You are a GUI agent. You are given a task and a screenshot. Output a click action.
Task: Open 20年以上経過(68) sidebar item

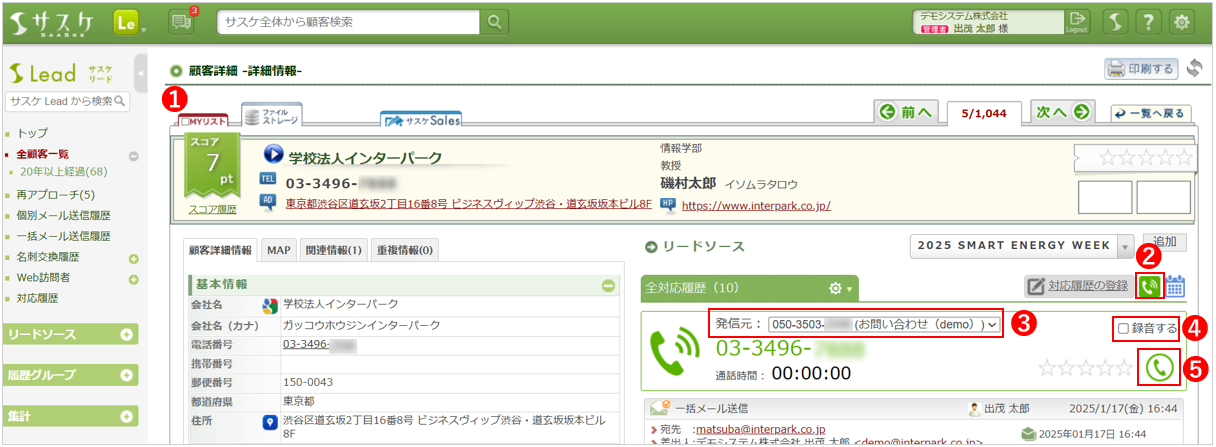point(63,171)
